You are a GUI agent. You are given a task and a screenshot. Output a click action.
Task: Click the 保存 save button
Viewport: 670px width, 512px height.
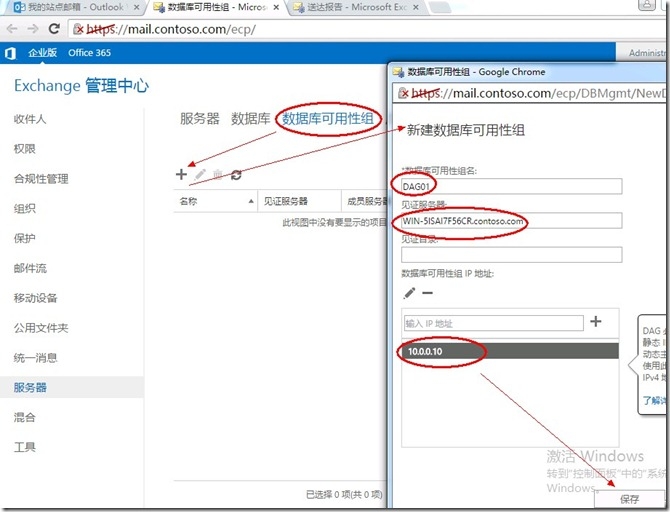tap(629, 499)
